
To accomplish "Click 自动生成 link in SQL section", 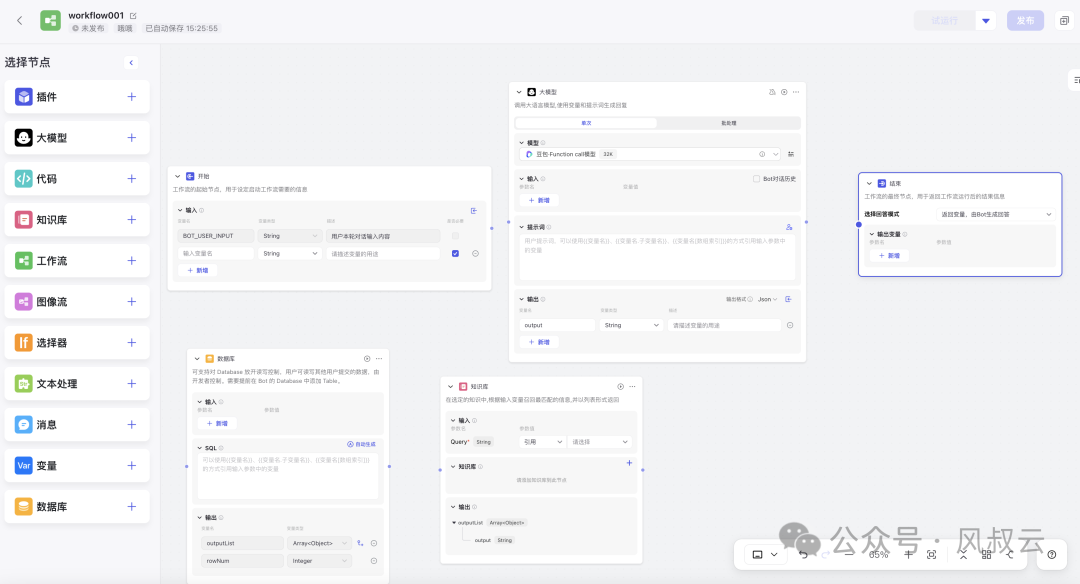I will (x=362, y=444).
